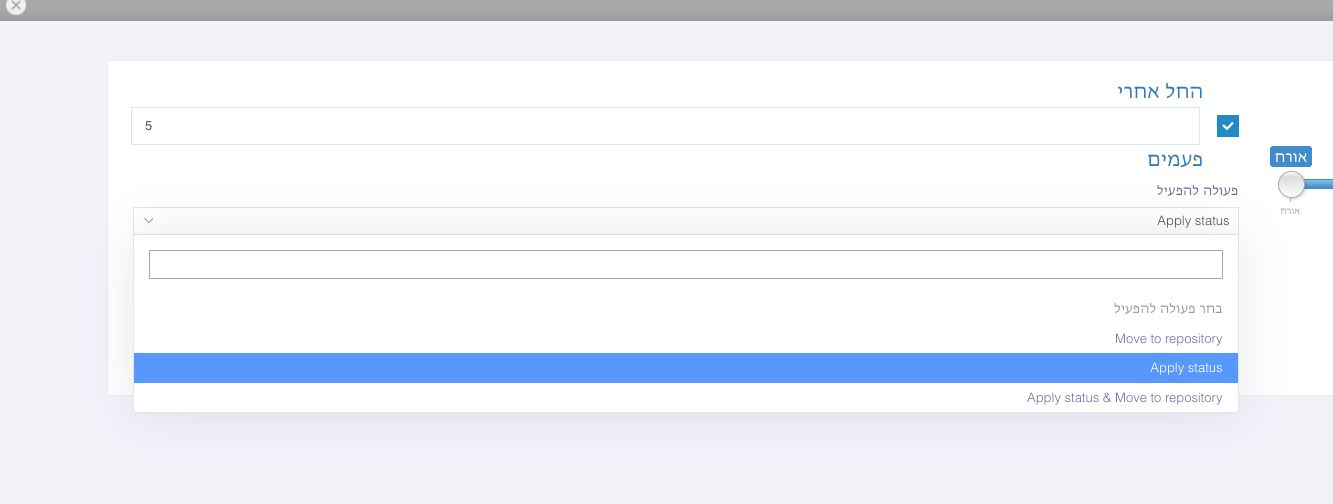Open the Apply status select box
Image resolution: width=1333 pixels, height=504 pixels.
686,221
